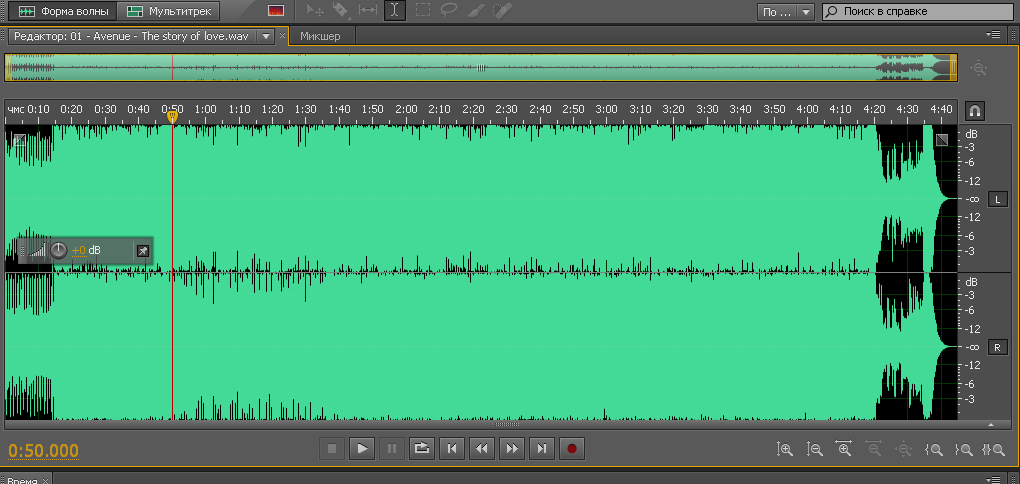Open the editor file list dropdown arrow

coord(265,36)
